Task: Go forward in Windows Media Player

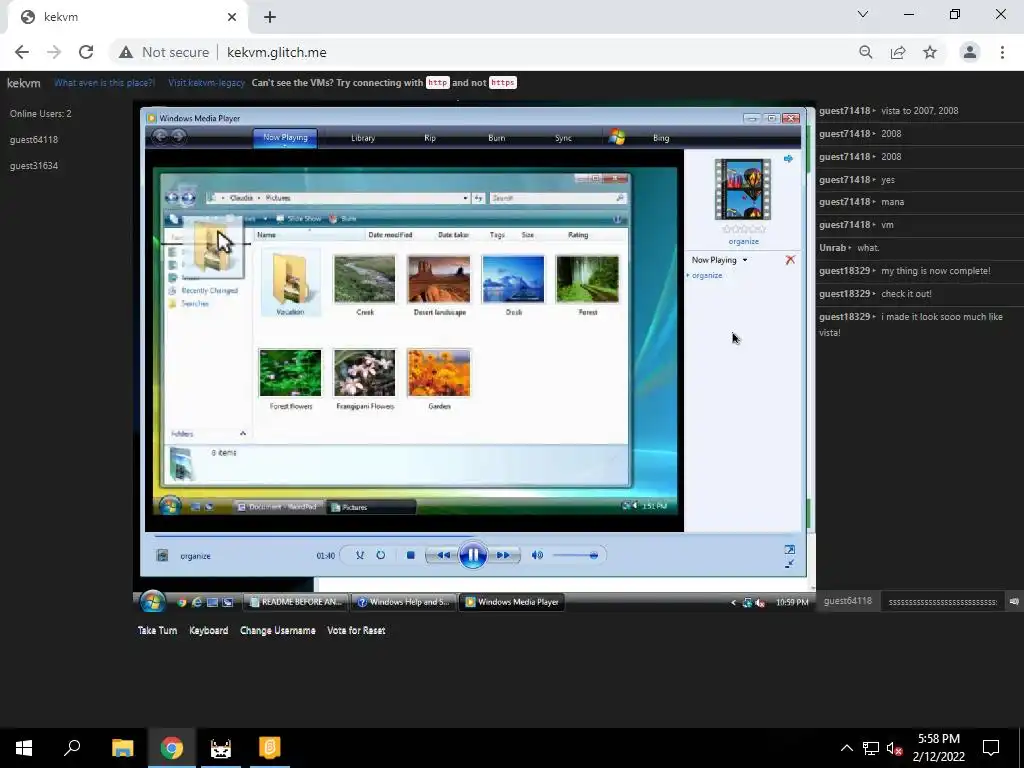Action: coord(178,136)
